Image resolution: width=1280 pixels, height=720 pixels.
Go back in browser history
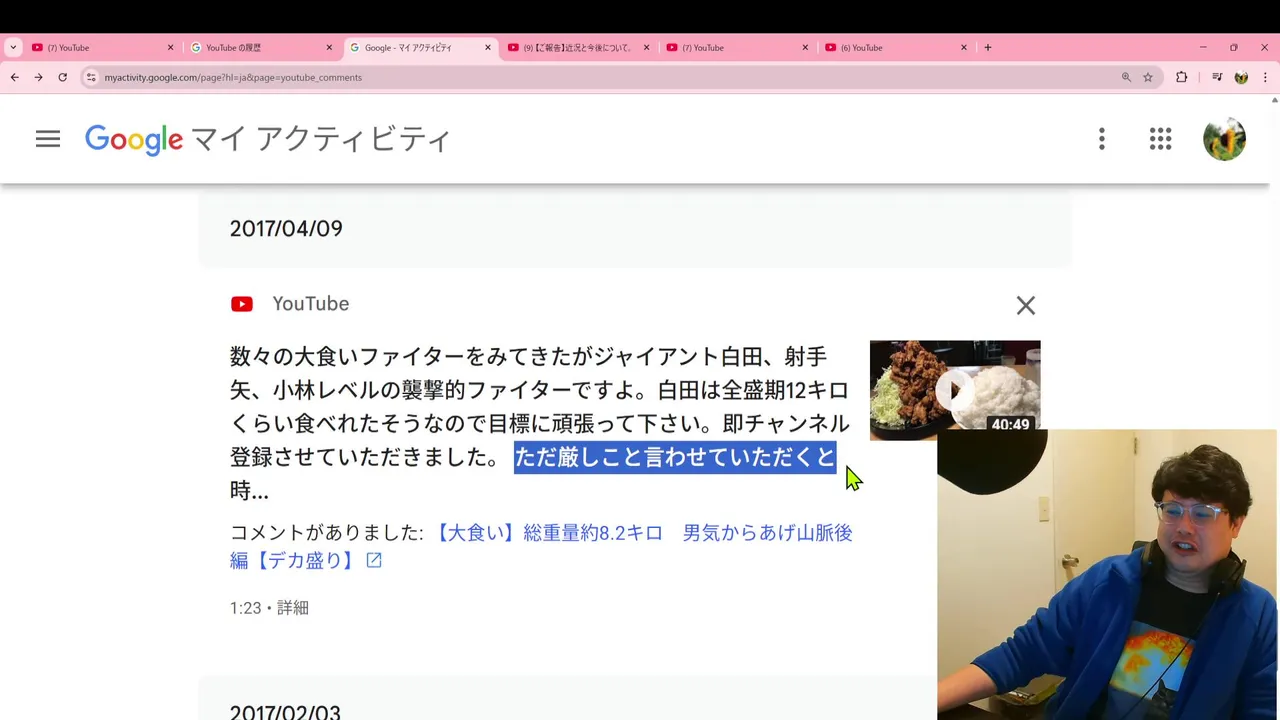(x=14, y=77)
